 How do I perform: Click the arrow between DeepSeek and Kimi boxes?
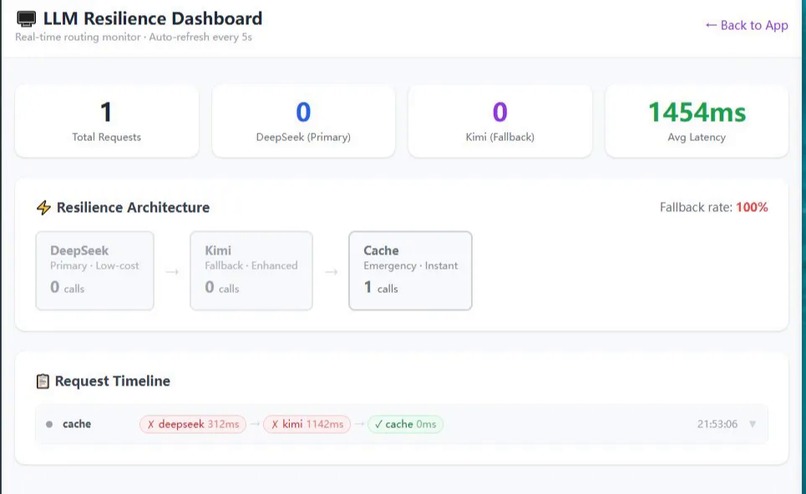pyautogui.click(x=172, y=271)
